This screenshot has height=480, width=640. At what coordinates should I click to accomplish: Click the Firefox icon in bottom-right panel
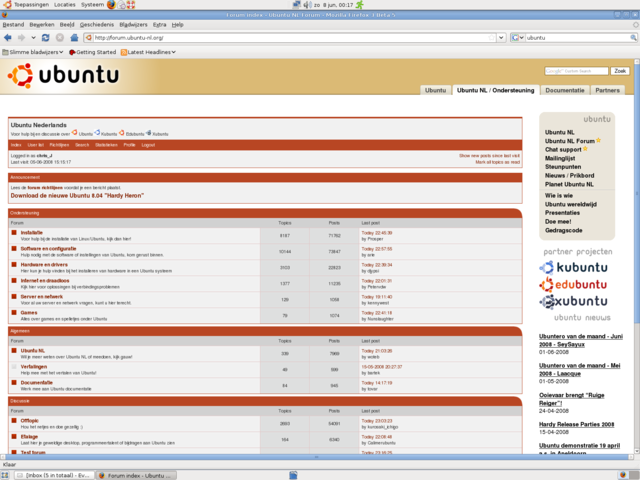pyautogui.click(x=622, y=475)
